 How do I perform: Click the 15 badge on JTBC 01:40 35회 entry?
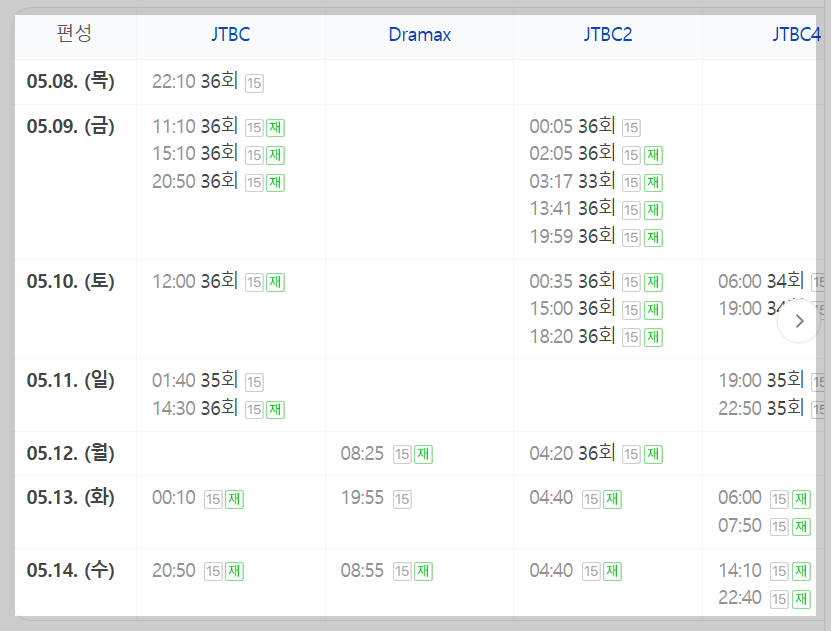(x=253, y=382)
